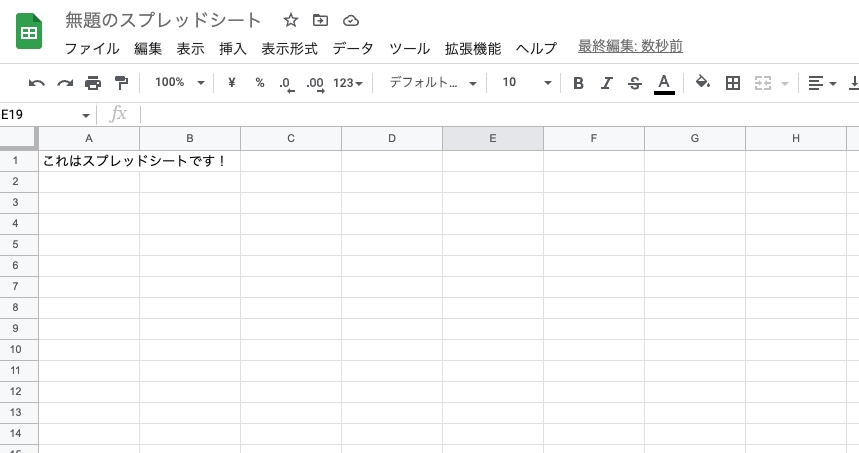This screenshot has height=453, width=859.
Task: Undo the last action
Action: pyautogui.click(x=37, y=83)
